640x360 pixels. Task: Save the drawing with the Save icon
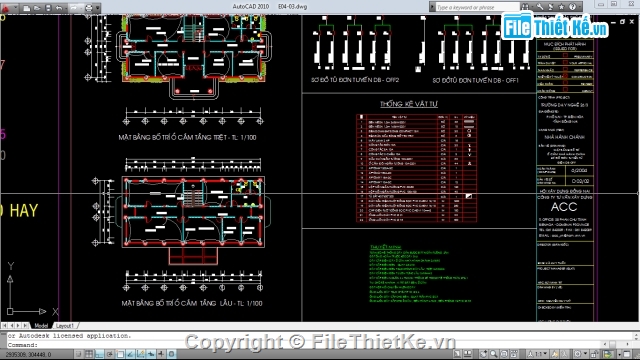48,8
